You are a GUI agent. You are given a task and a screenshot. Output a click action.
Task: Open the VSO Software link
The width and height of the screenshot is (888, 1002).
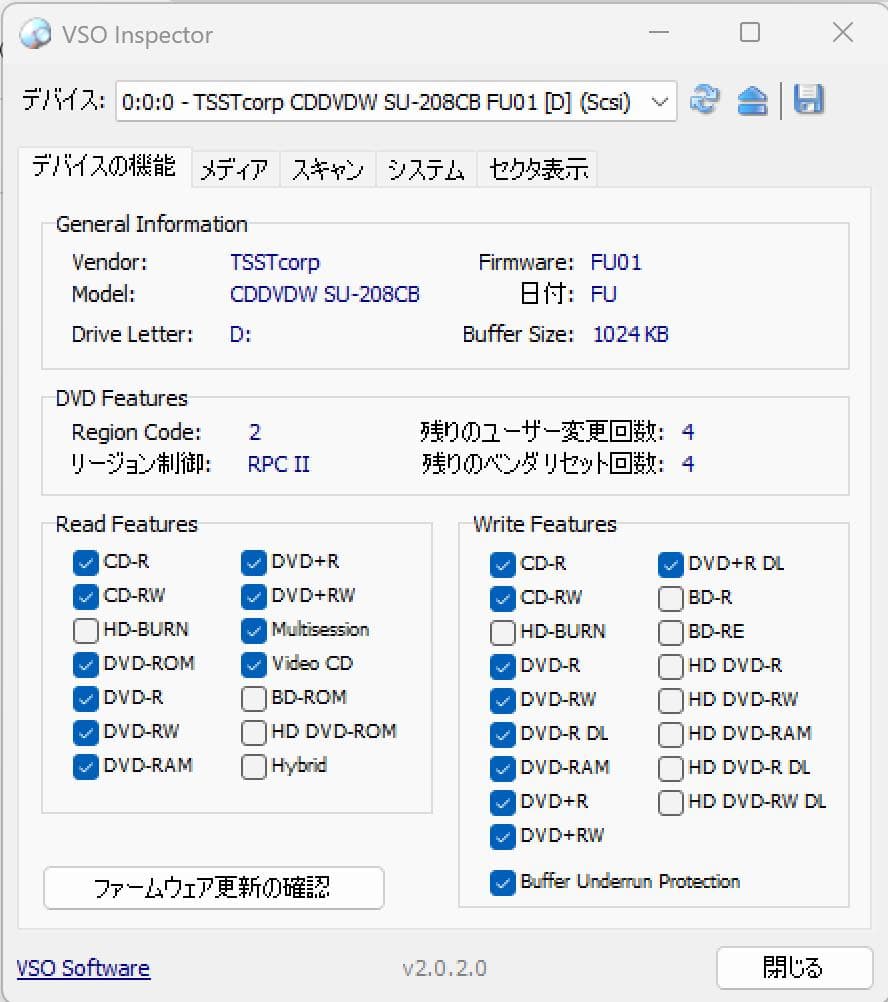(x=83, y=968)
